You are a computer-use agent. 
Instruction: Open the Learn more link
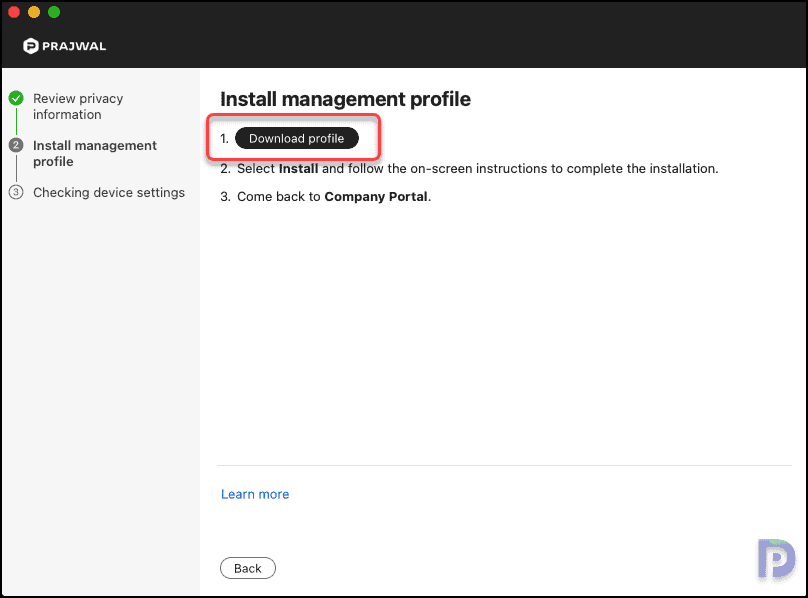click(255, 494)
